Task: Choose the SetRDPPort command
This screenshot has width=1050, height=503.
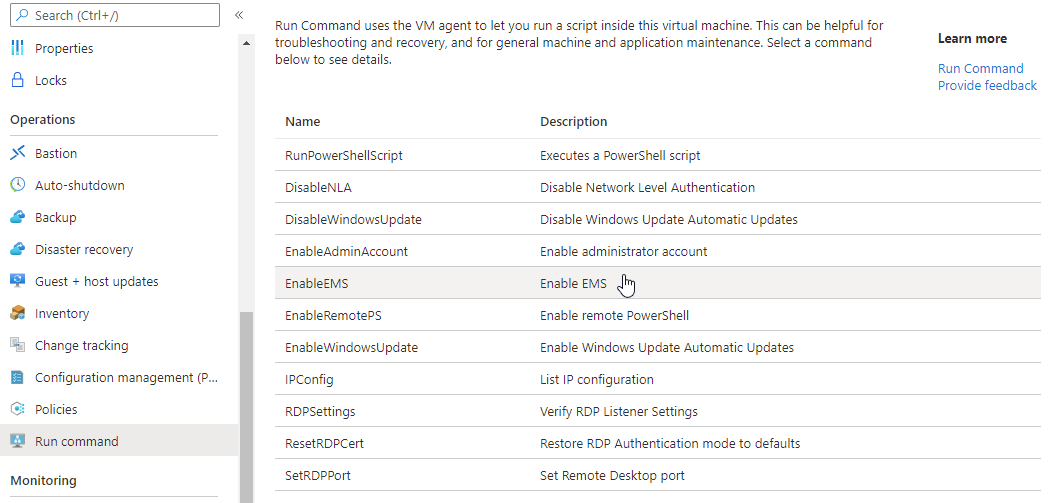Action: coord(318,475)
